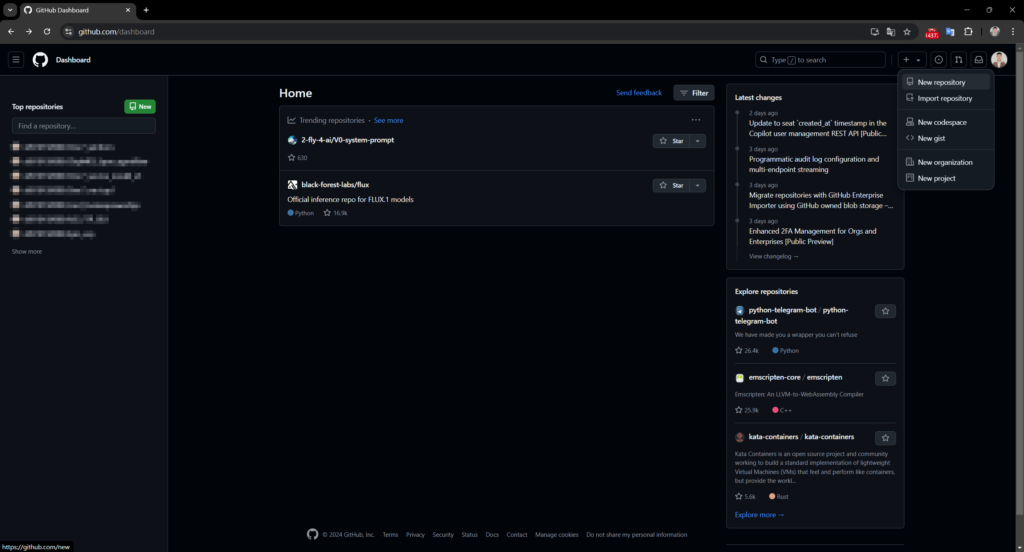Open the Security footer link

click(443, 534)
